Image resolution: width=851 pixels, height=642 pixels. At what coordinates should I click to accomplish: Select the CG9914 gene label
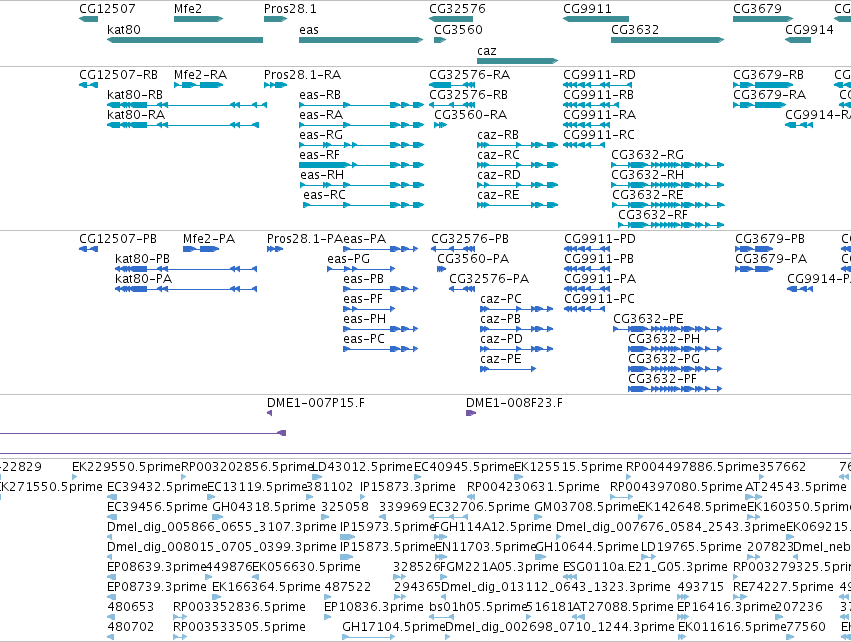tap(809, 29)
